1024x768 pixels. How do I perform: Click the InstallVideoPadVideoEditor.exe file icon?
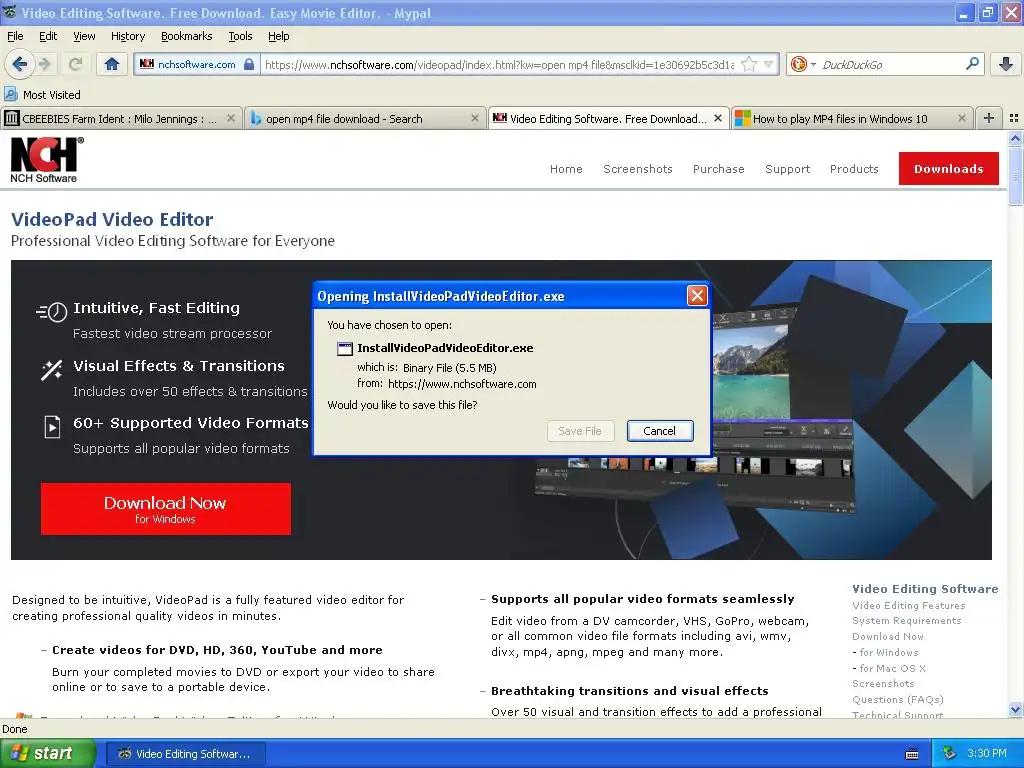point(344,349)
